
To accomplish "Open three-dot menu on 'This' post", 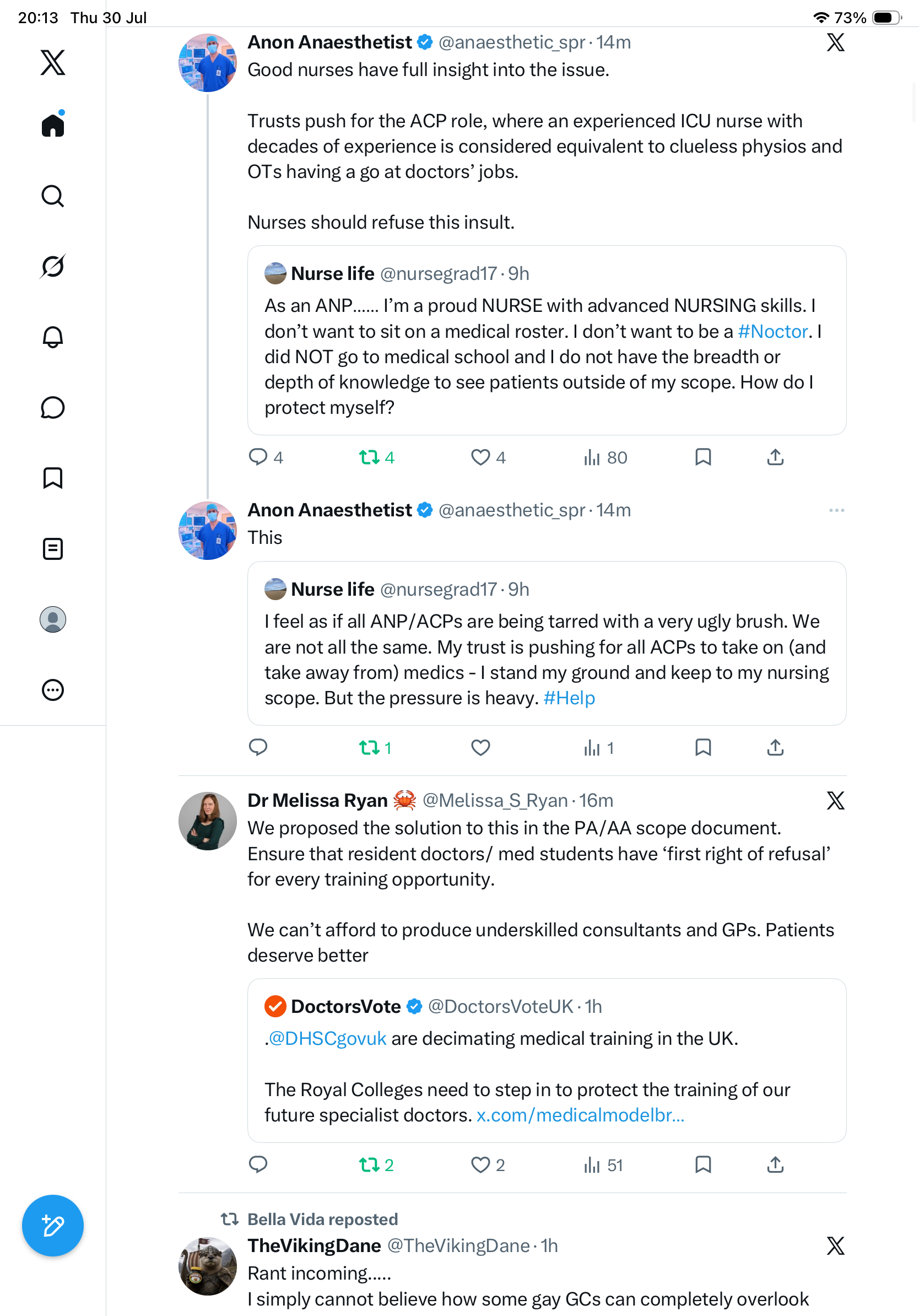I will click(836, 510).
